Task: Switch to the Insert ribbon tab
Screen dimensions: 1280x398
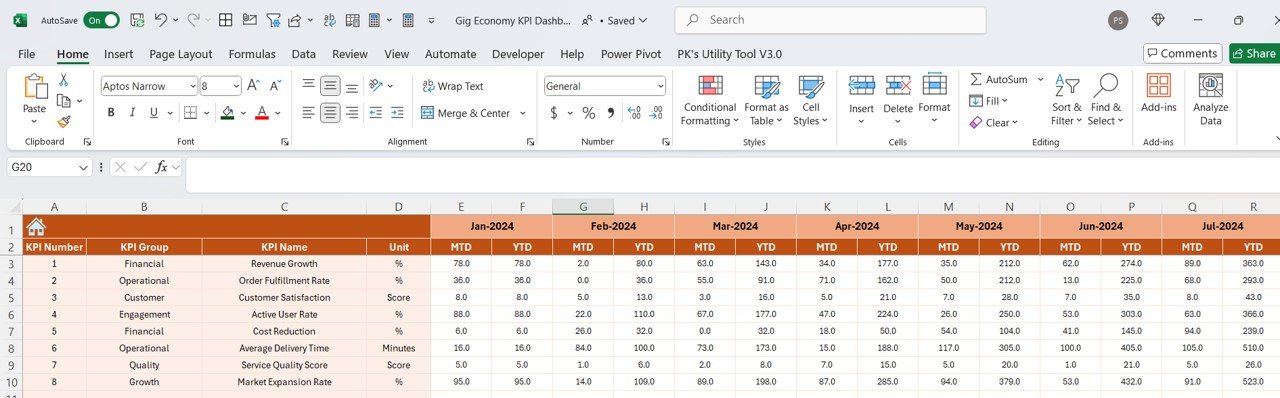Action: coord(119,54)
